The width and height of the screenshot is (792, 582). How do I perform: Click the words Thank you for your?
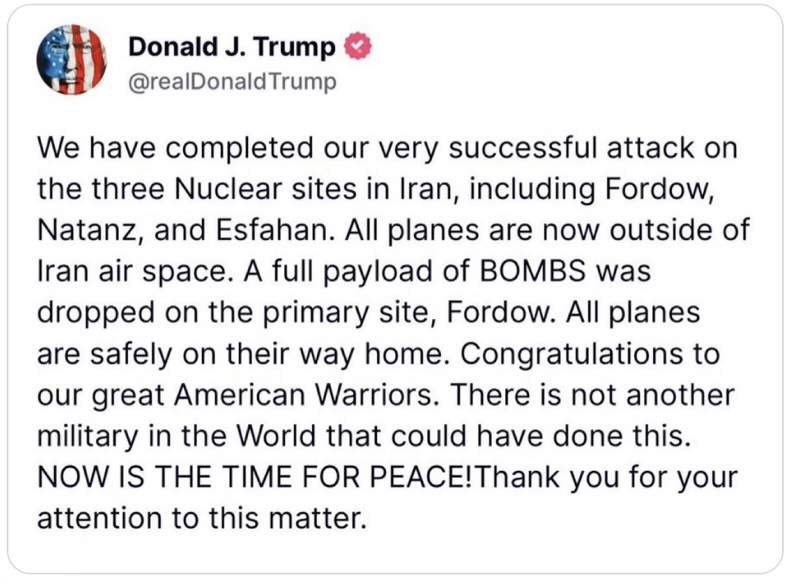click(606, 477)
